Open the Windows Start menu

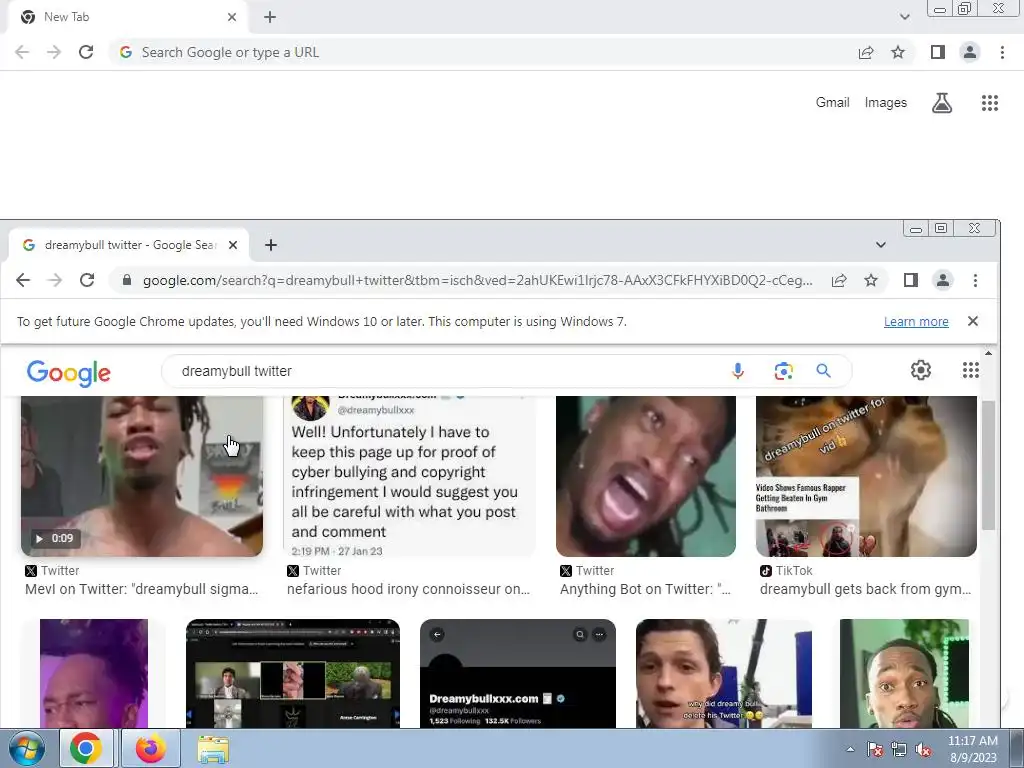[27, 748]
